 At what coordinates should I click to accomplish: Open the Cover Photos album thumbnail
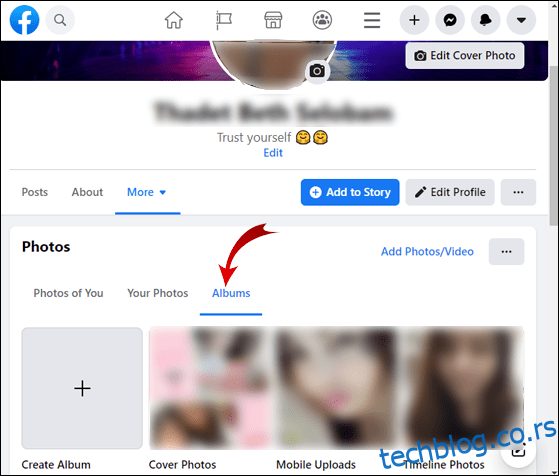210,388
